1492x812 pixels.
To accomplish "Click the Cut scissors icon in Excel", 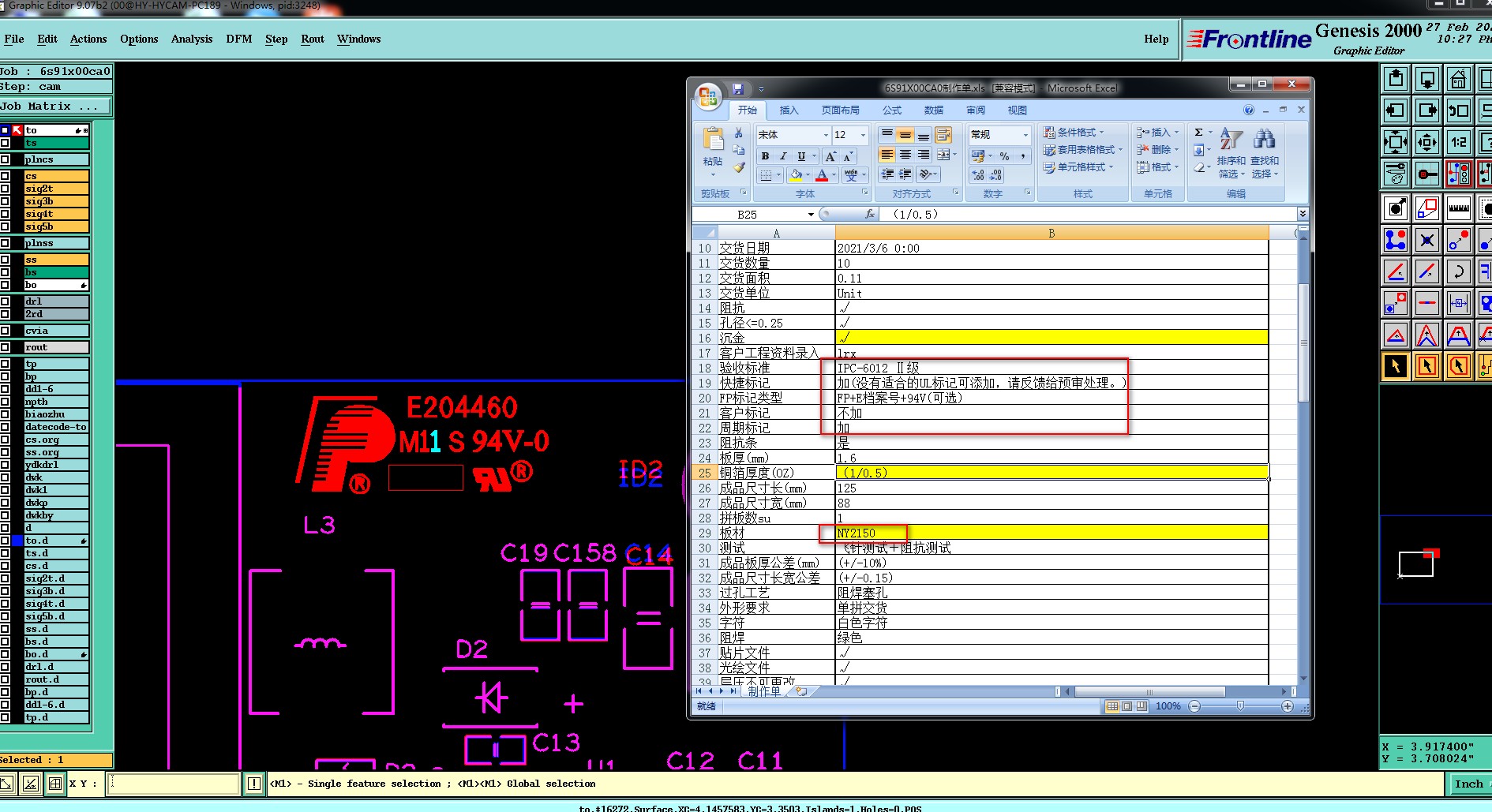I will pyautogui.click(x=739, y=133).
